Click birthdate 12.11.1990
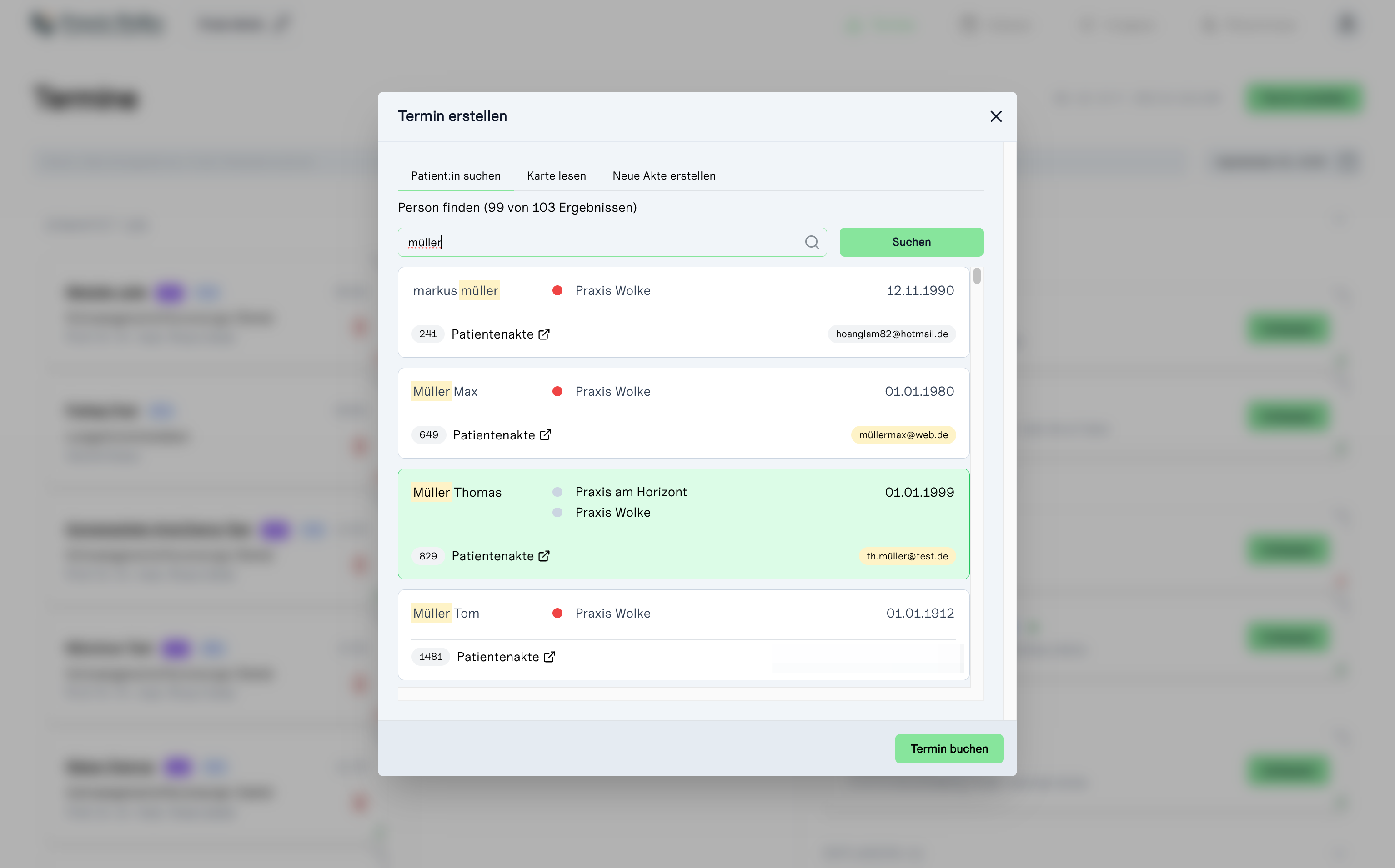The image size is (1395, 868). (920, 290)
